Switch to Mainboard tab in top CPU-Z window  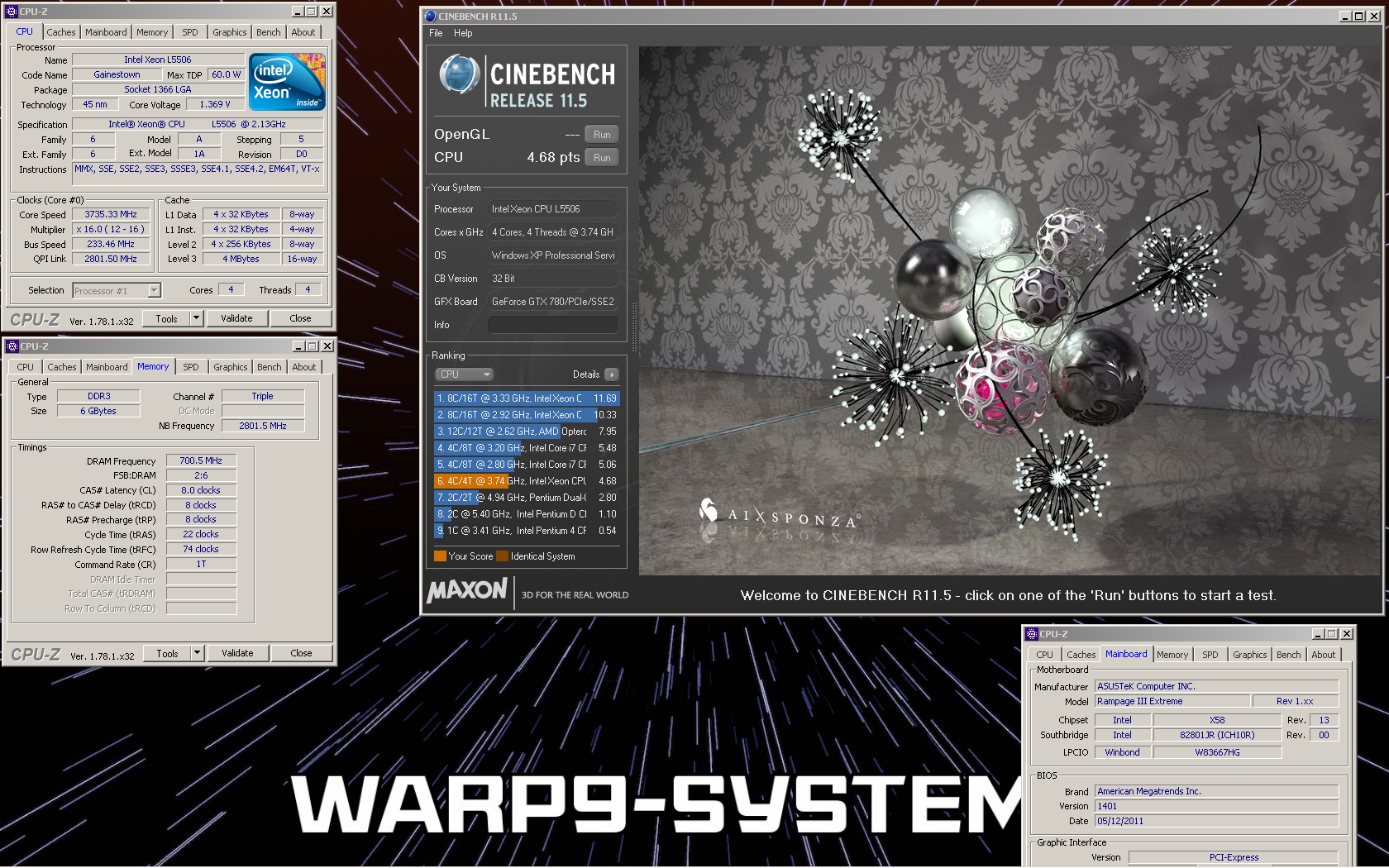(106, 32)
